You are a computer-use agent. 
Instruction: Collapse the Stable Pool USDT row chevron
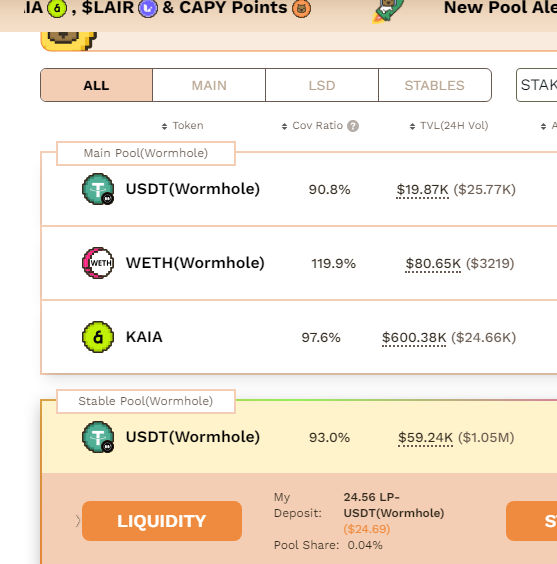(78, 521)
